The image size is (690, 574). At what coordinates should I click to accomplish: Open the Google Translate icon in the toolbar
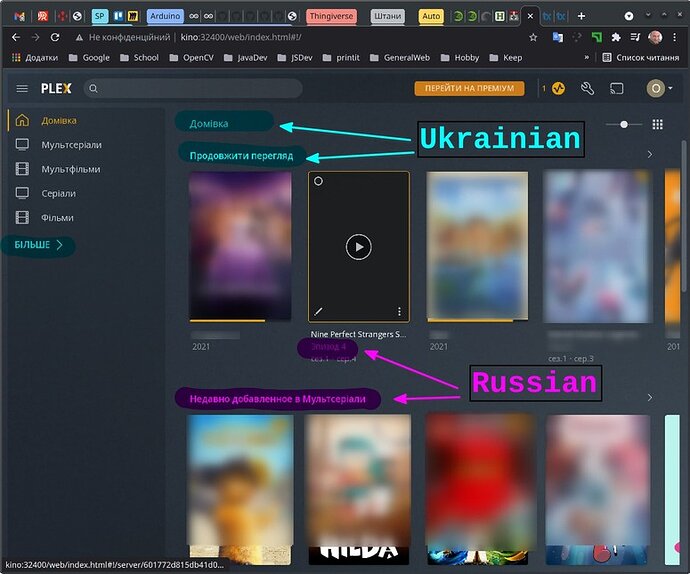558,37
